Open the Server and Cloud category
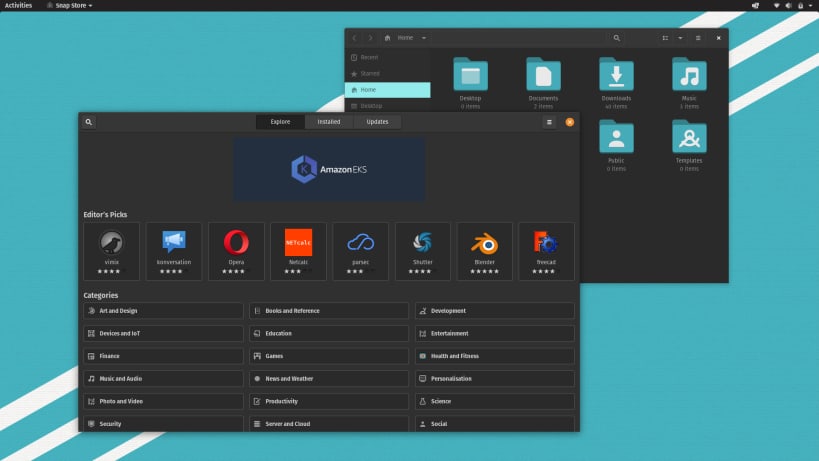 (x=329, y=424)
